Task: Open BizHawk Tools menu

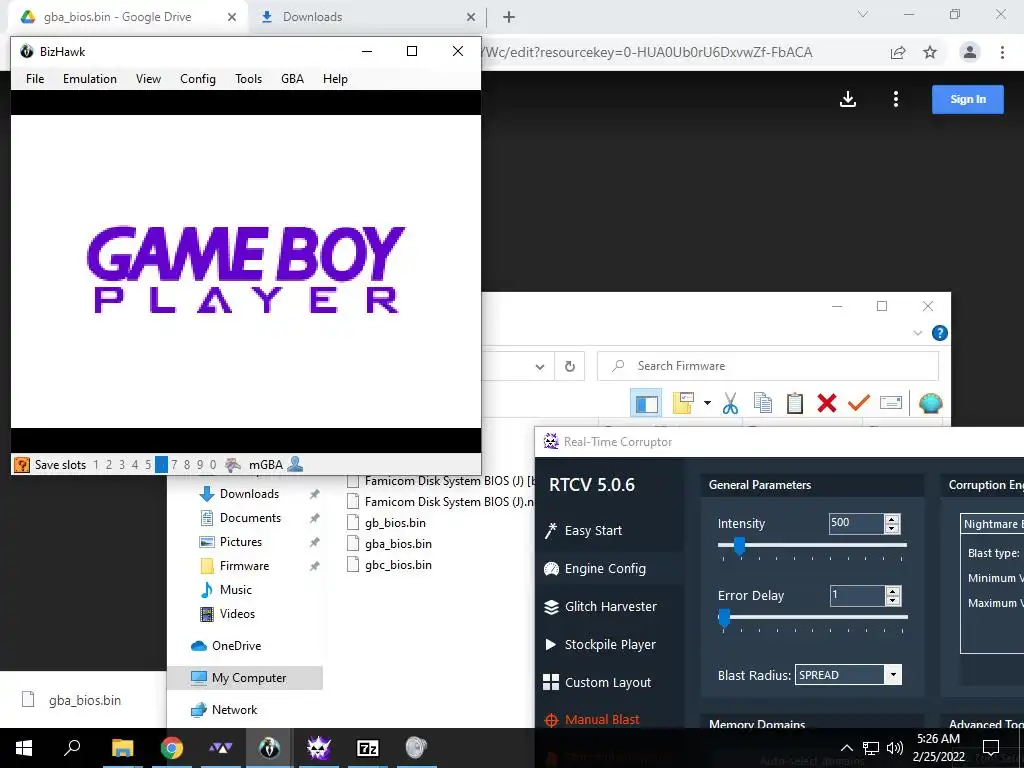Action: [249, 79]
